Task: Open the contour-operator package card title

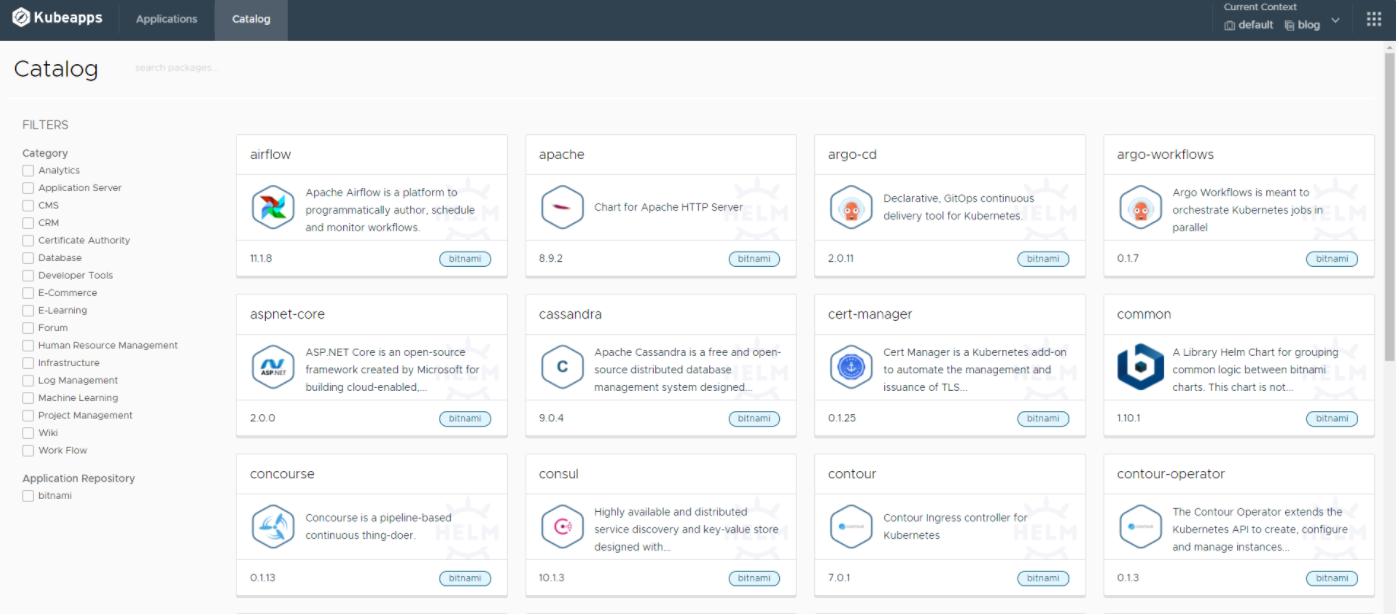Action: (1170, 474)
